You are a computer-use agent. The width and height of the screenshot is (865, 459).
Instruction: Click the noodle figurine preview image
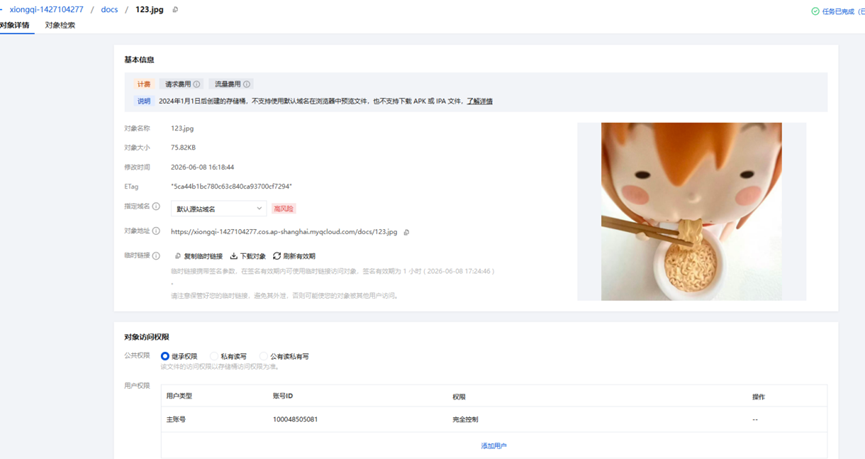(691, 211)
